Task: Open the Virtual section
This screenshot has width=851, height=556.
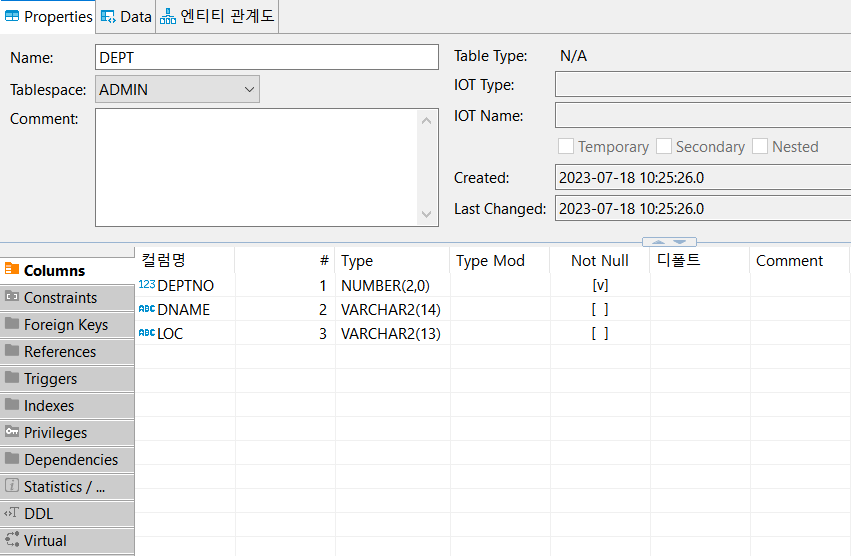Action: click(x=67, y=541)
